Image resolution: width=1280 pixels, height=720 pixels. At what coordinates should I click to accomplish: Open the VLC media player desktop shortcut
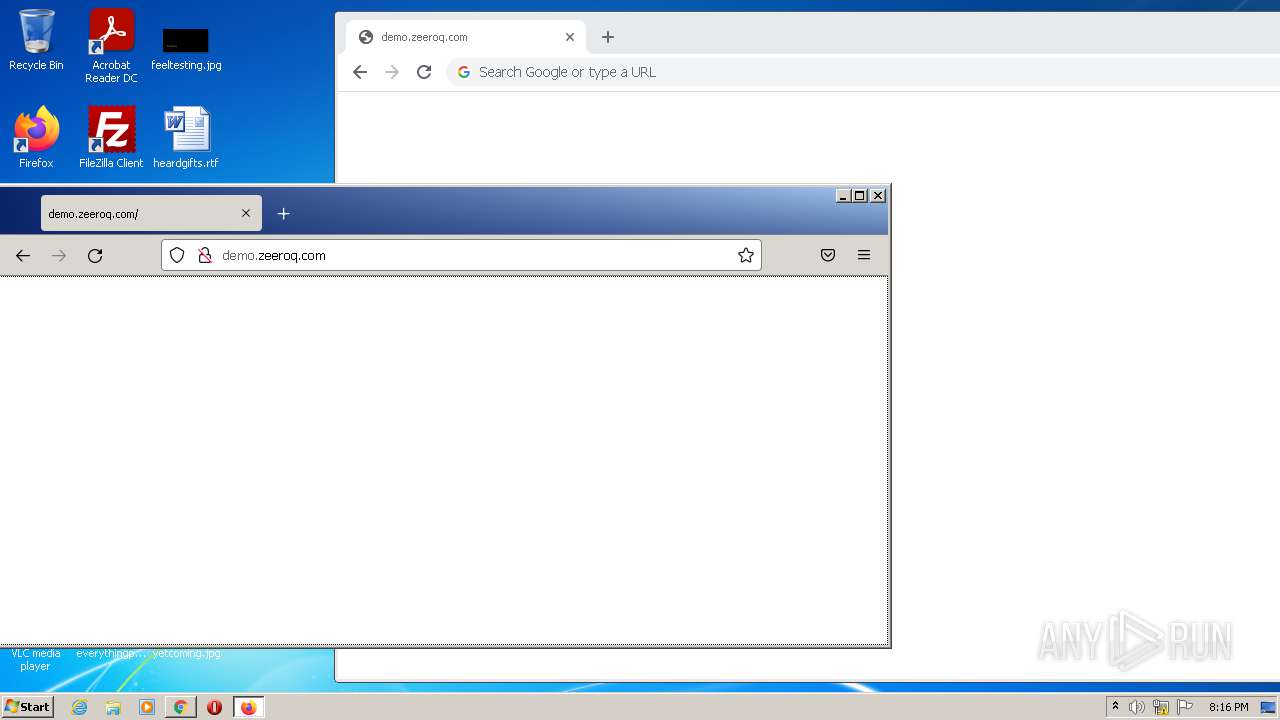[x=35, y=659]
